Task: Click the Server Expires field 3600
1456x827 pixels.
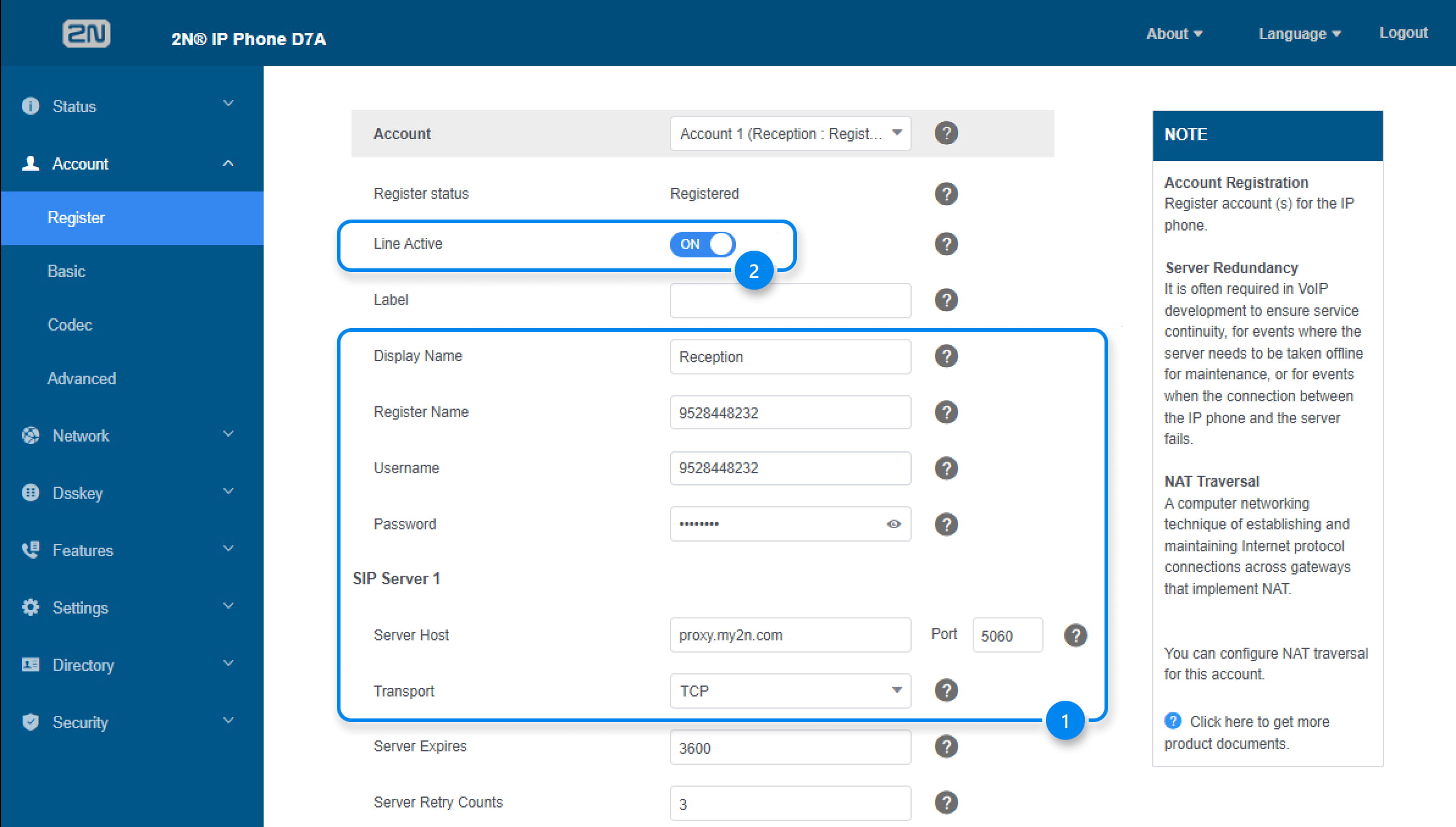Action: 790,747
